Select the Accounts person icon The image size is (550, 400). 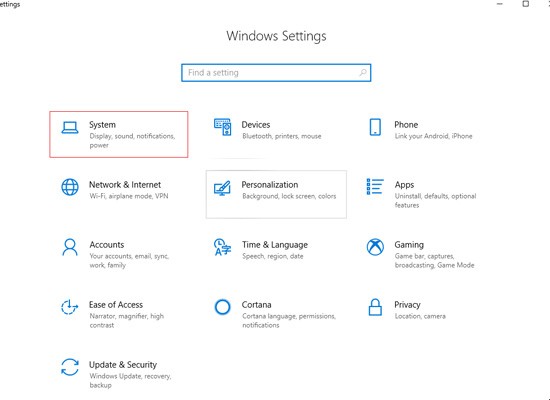point(70,247)
